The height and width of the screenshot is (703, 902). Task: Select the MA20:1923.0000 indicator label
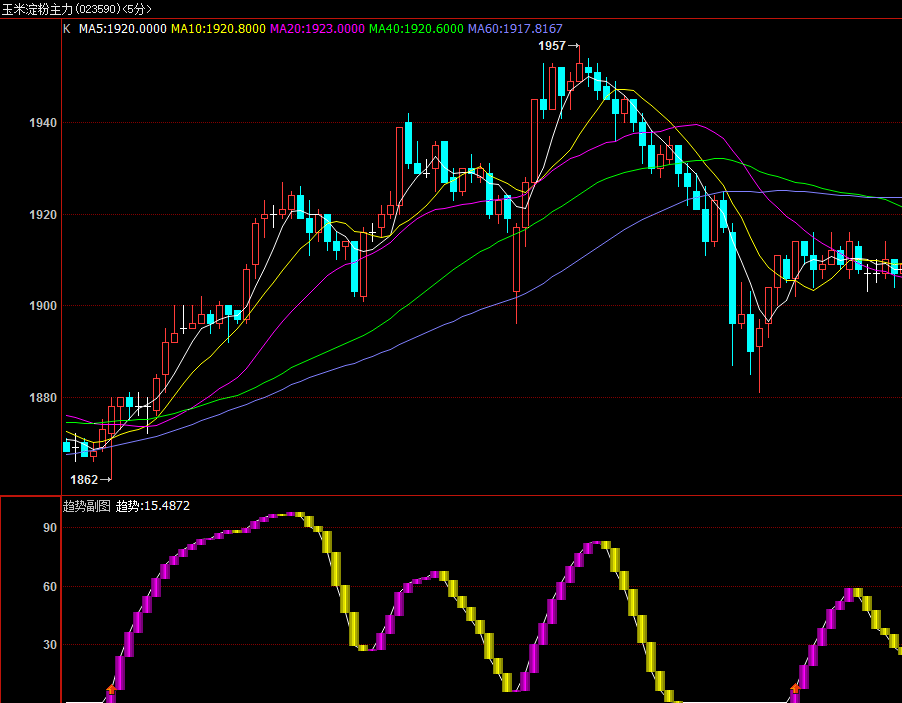(x=318, y=29)
